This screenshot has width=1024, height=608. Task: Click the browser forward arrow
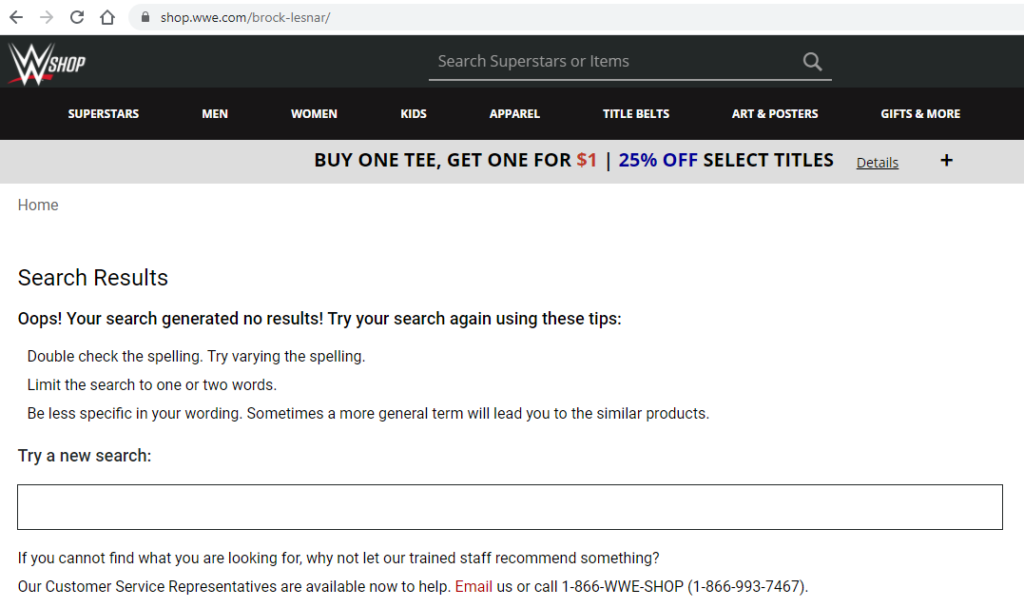click(46, 17)
